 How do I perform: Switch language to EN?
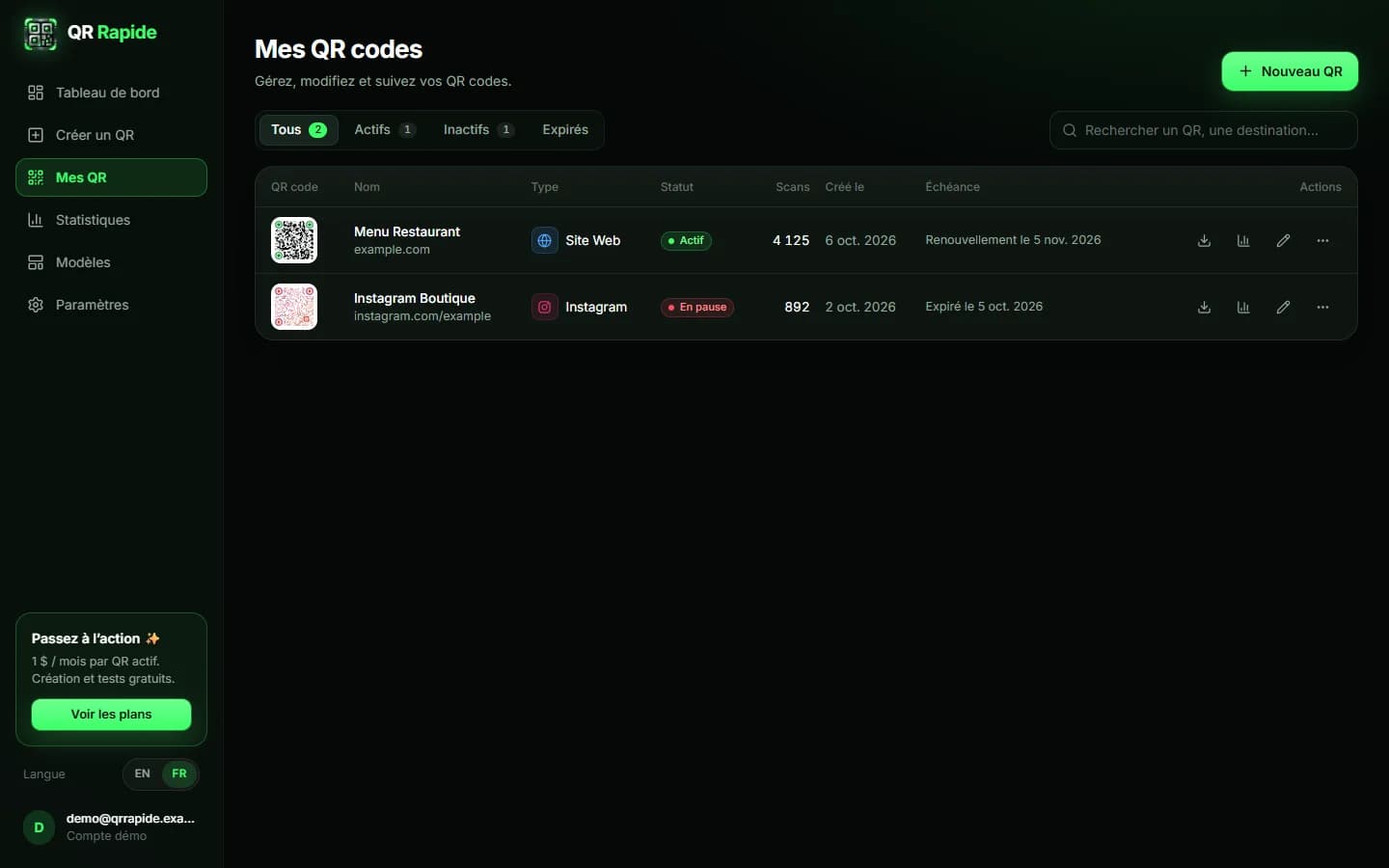143,773
